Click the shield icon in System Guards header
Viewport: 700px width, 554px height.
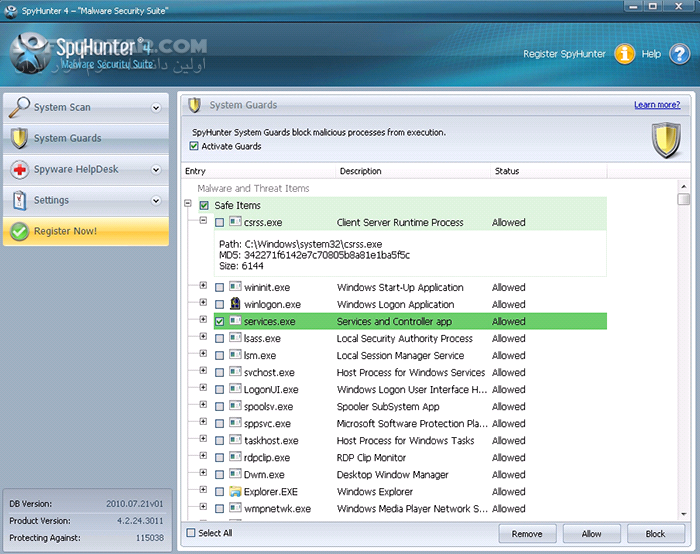click(194, 105)
